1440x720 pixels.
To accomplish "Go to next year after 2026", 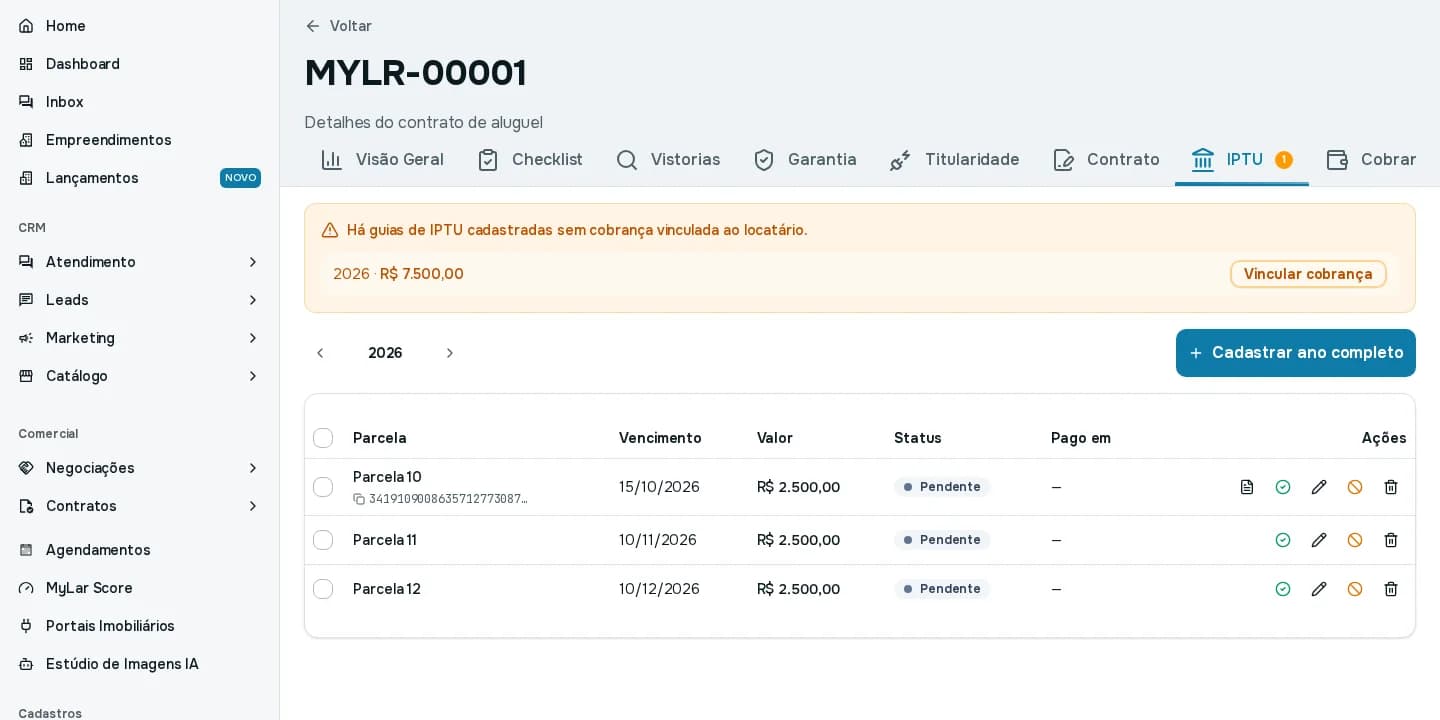I will (450, 353).
